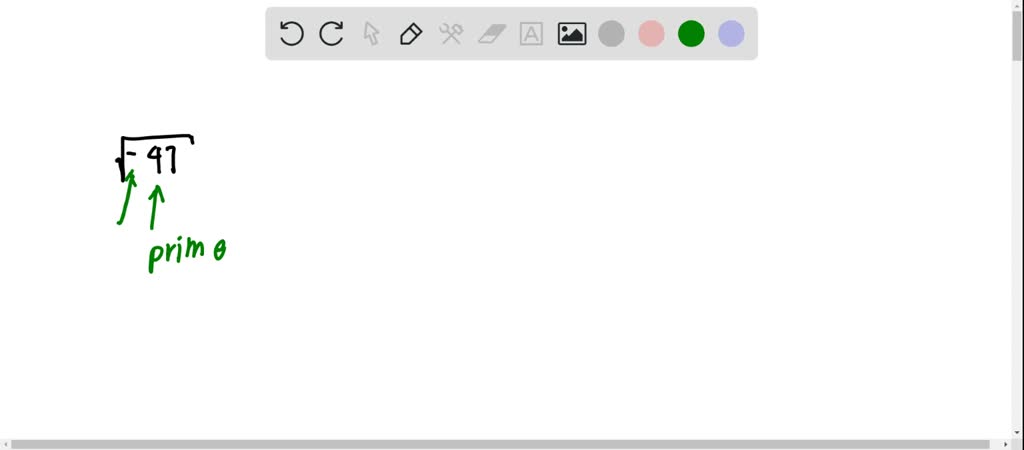Choose the pink color swatch

(x=651, y=33)
